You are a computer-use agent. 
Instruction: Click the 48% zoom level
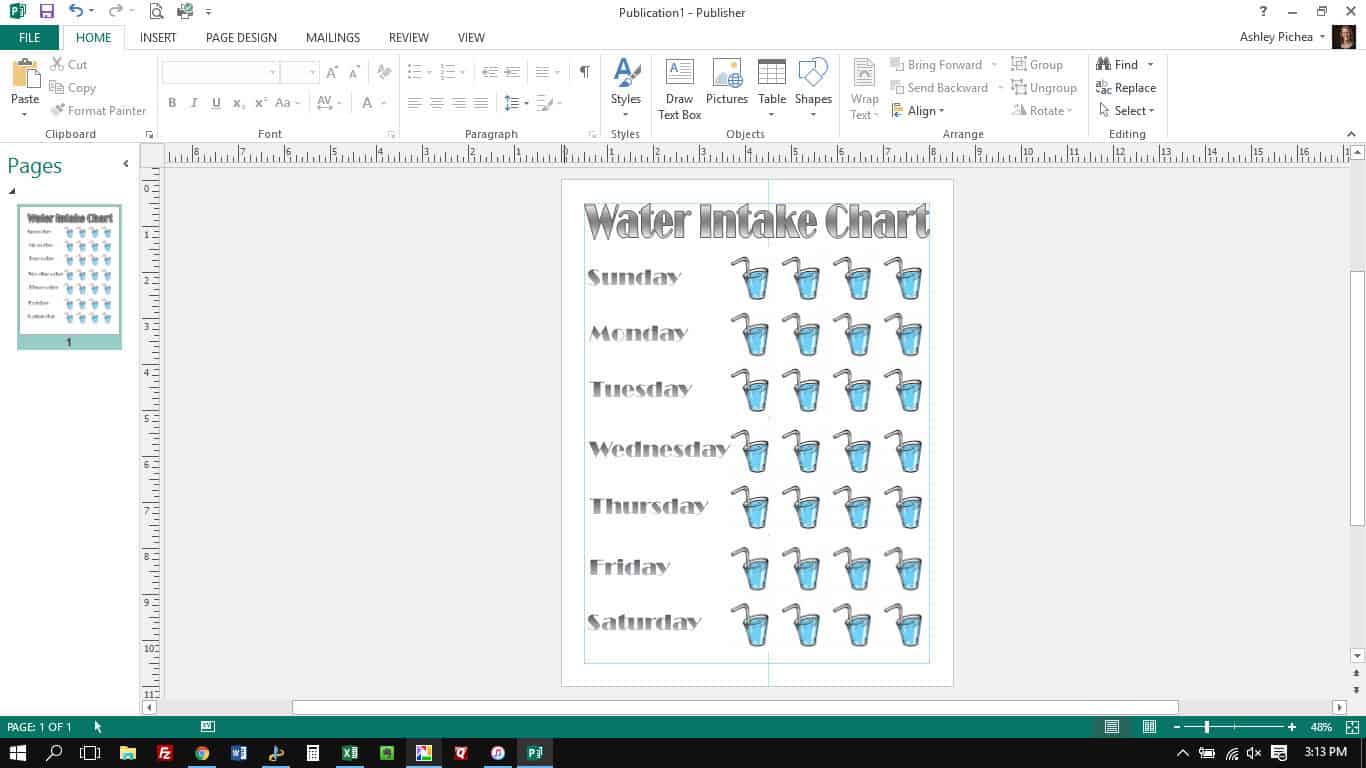click(1321, 727)
